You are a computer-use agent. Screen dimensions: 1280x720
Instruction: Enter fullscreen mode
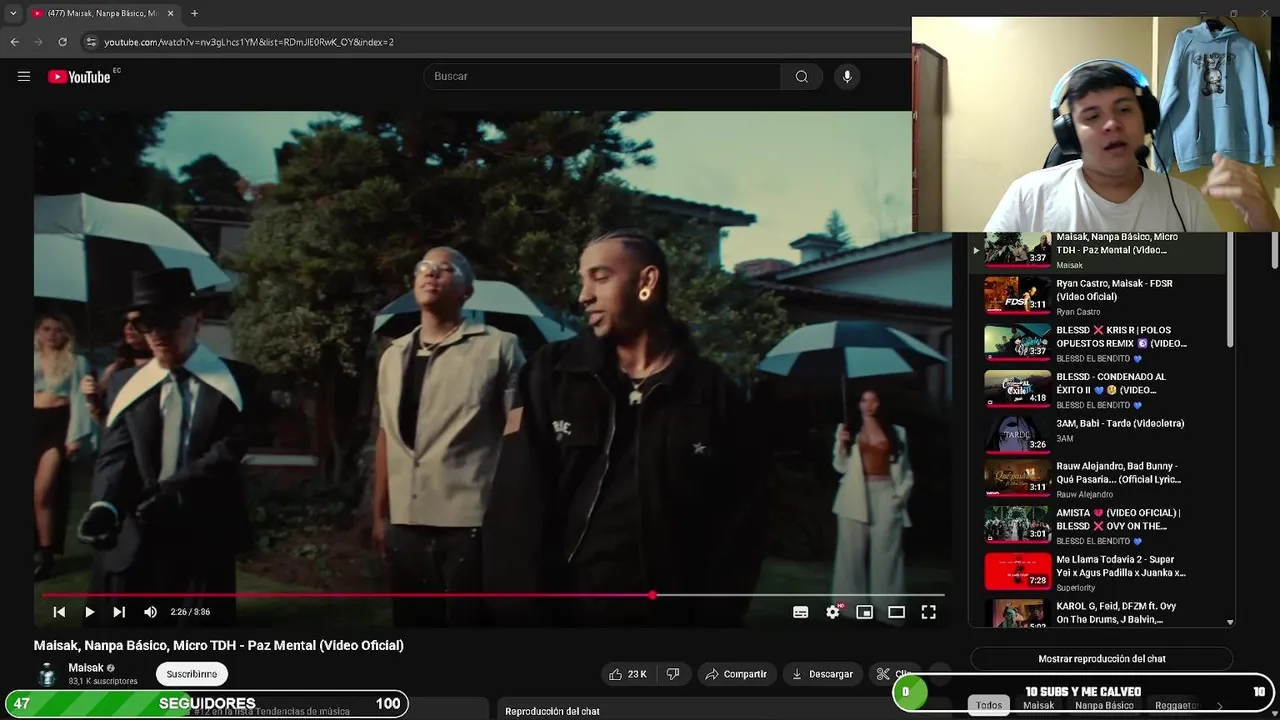click(928, 612)
